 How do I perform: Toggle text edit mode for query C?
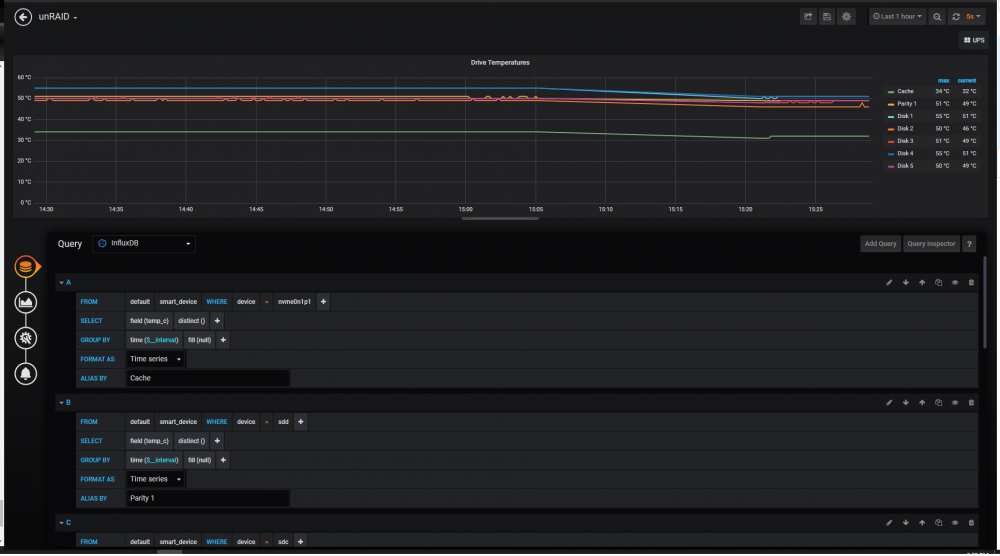click(889, 522)
